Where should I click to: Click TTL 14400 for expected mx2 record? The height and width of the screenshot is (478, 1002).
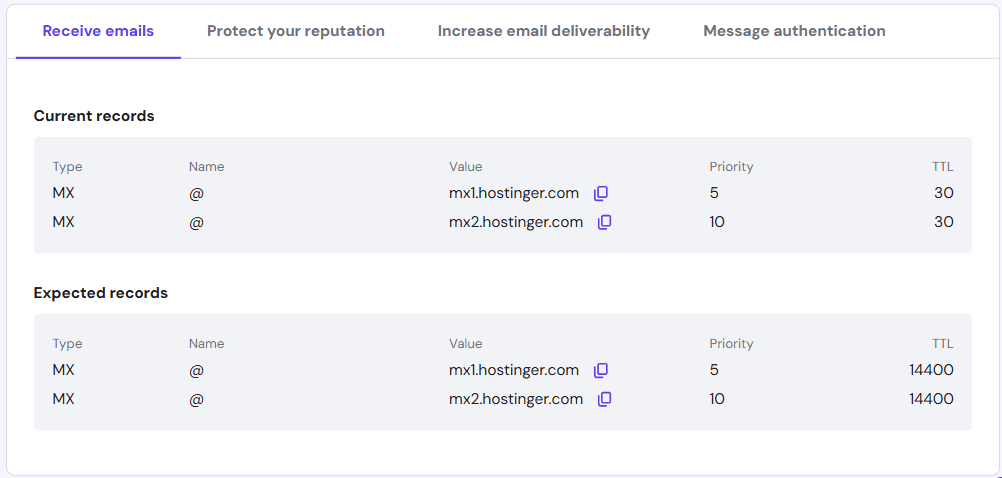click(x=931, y=399)
